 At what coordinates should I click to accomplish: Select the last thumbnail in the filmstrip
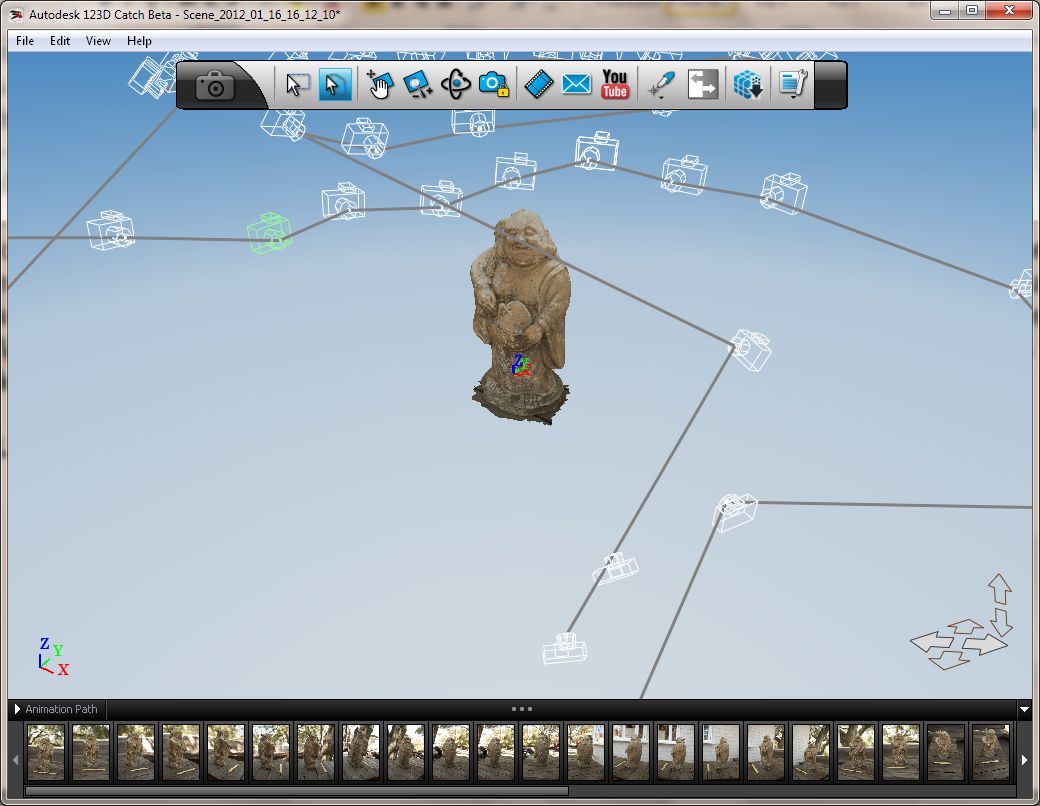coord(990,752)
